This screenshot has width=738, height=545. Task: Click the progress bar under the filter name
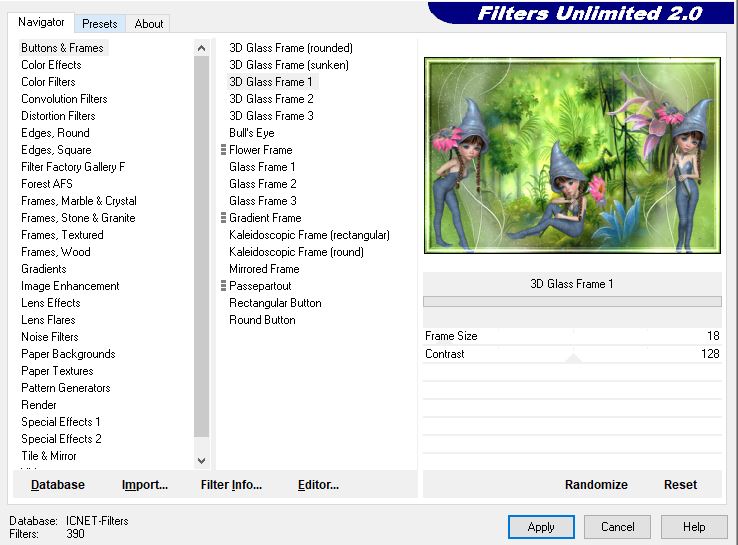coord(572,301)
